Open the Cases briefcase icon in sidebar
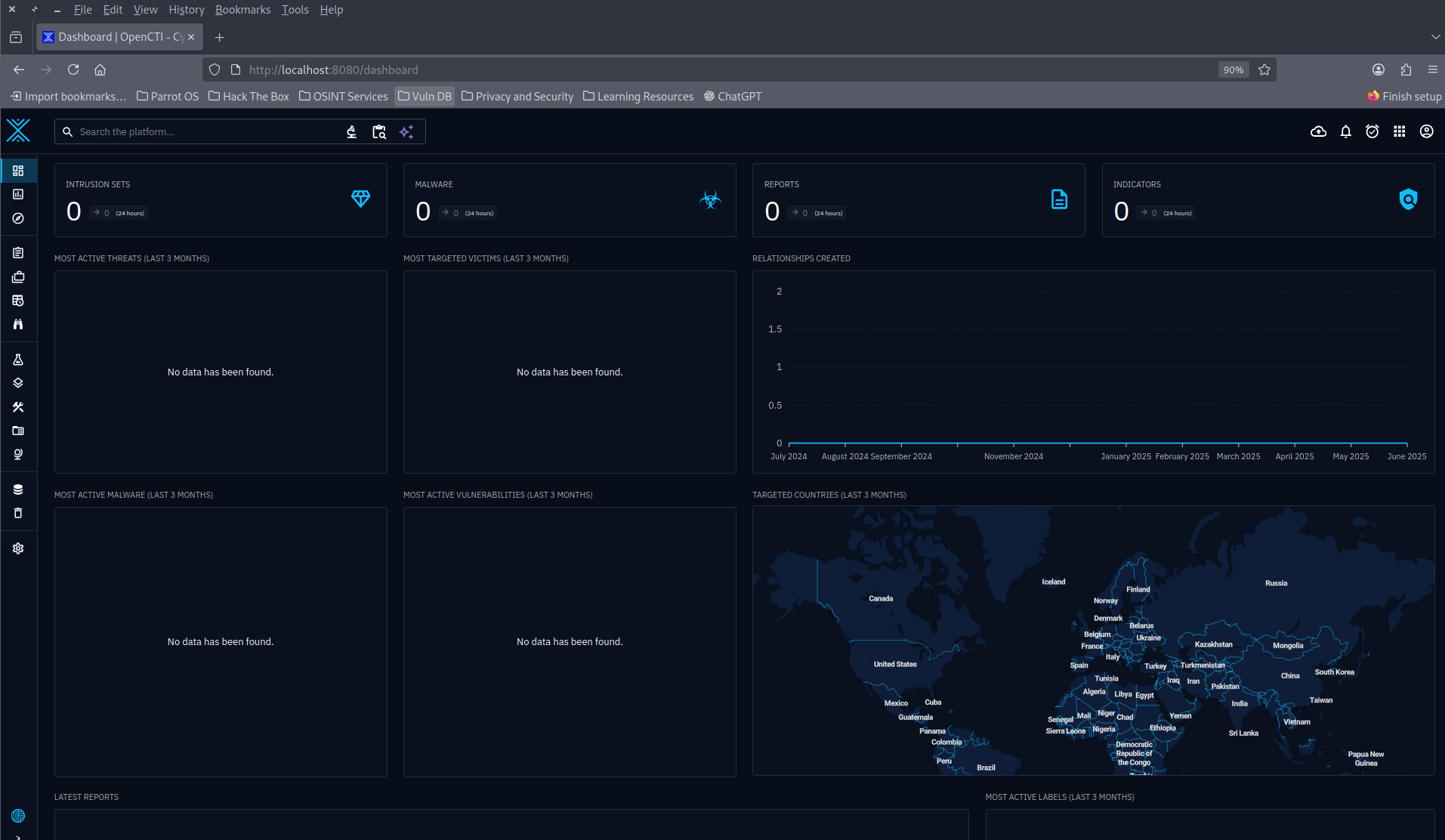 click(18, 276)
